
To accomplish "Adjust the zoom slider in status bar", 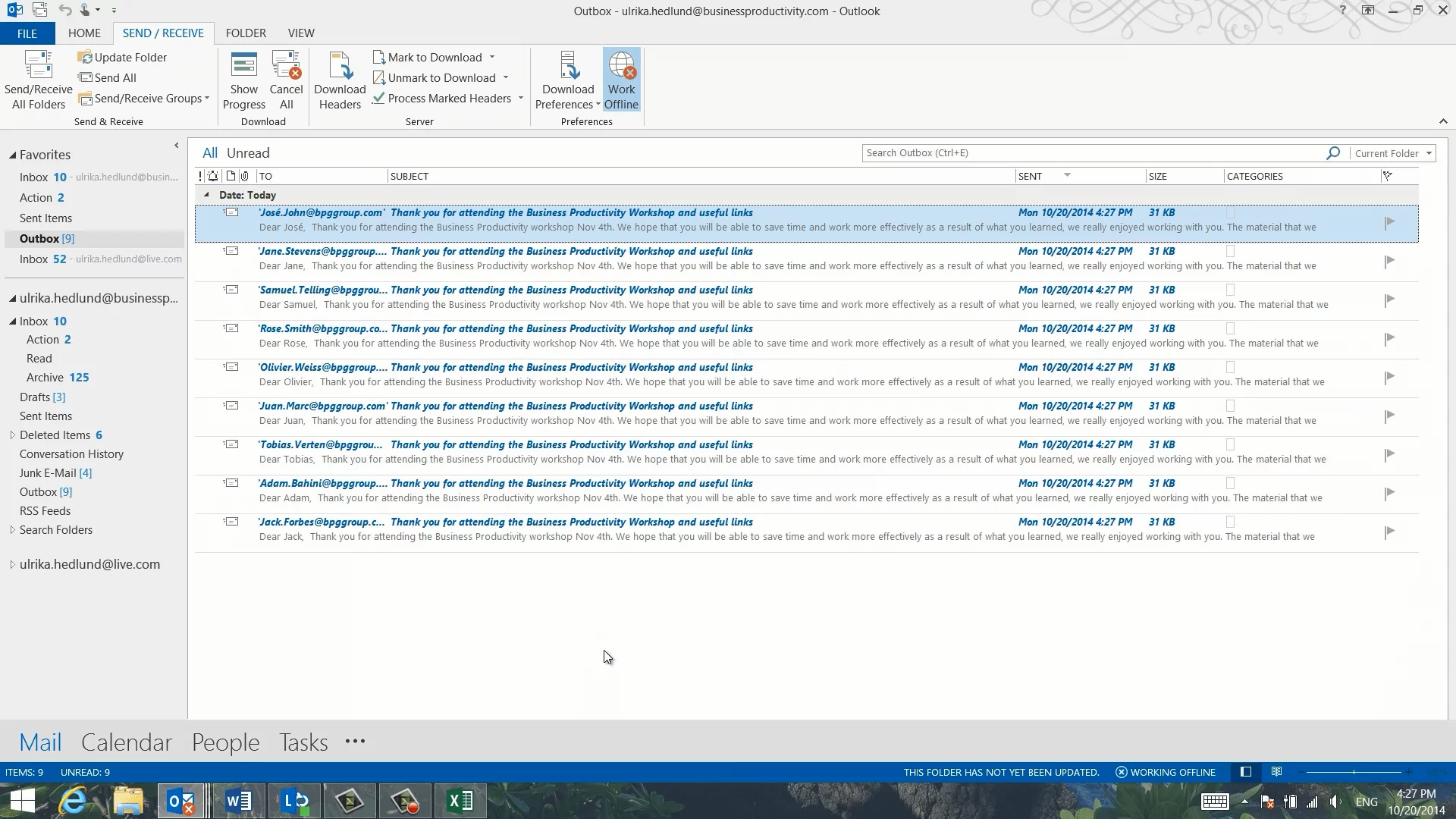I will coord(1354,772).
